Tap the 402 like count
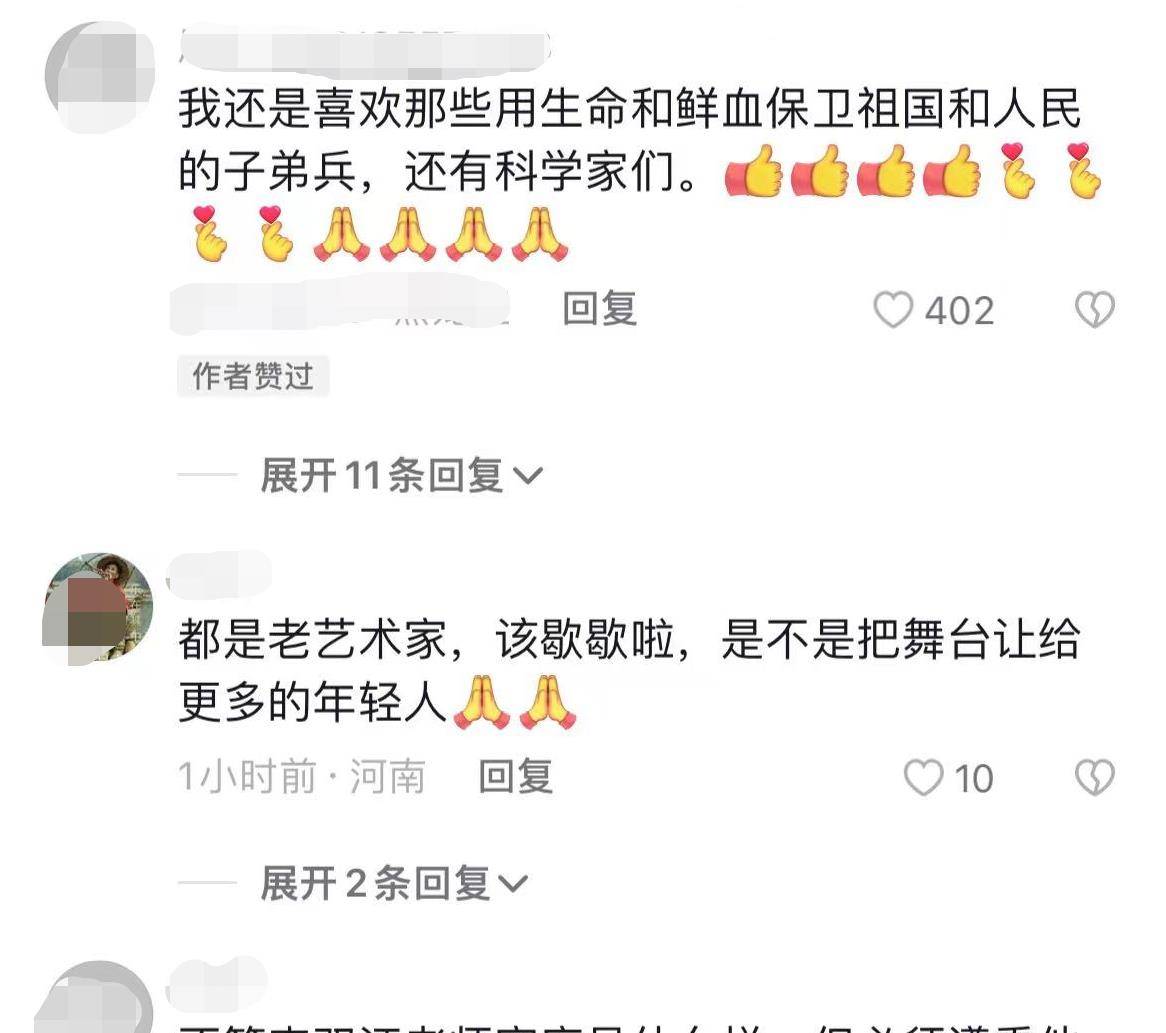The height and width of the screenshot is (1033, 1166). click(959, 310)
